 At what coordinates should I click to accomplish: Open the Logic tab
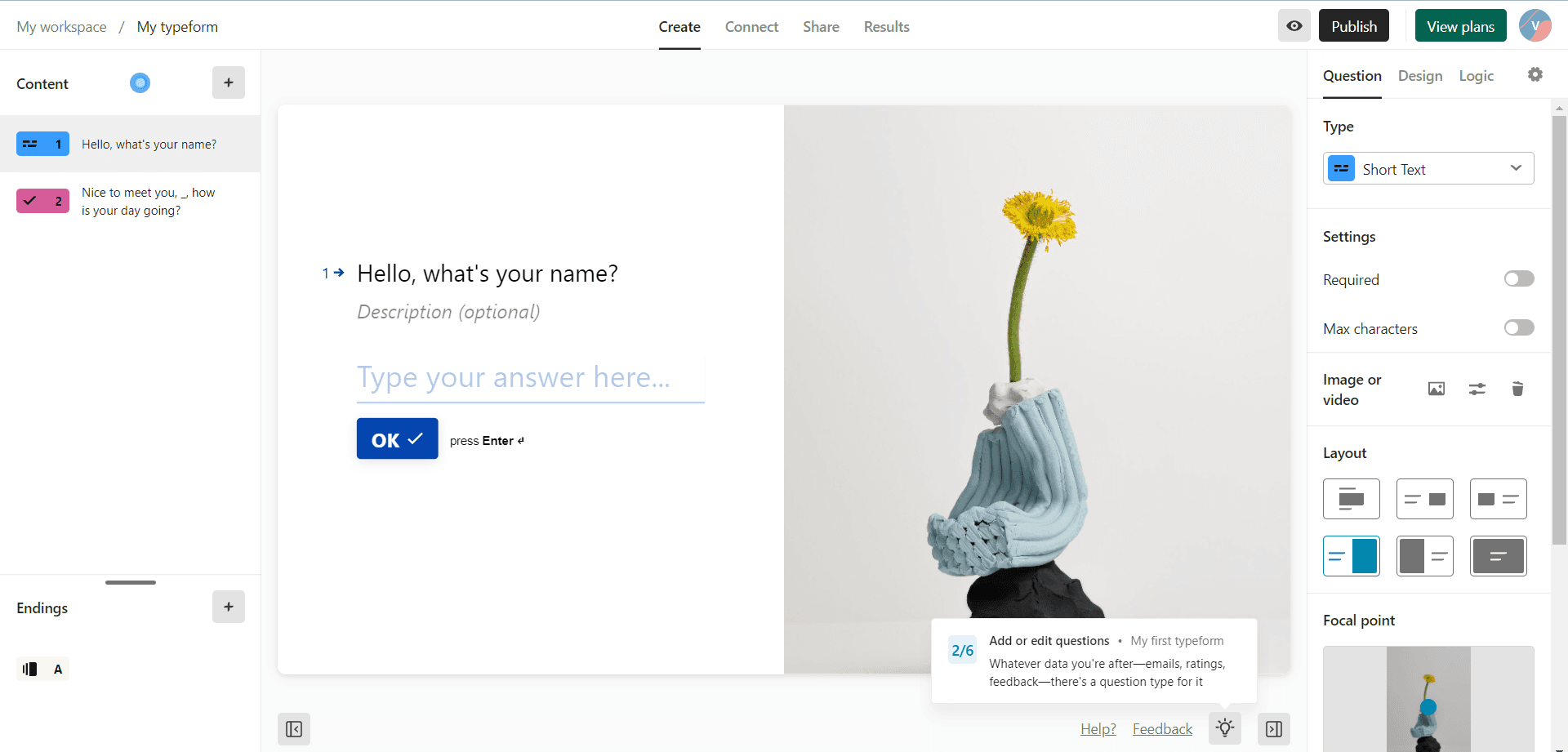click(1476, 76)
